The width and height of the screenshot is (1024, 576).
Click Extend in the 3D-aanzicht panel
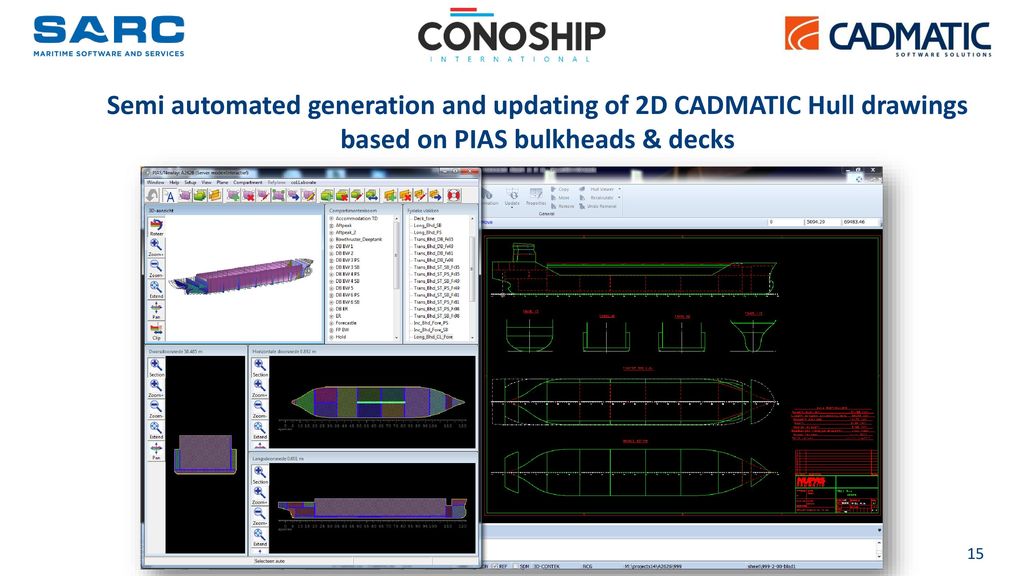click(156, 289)
